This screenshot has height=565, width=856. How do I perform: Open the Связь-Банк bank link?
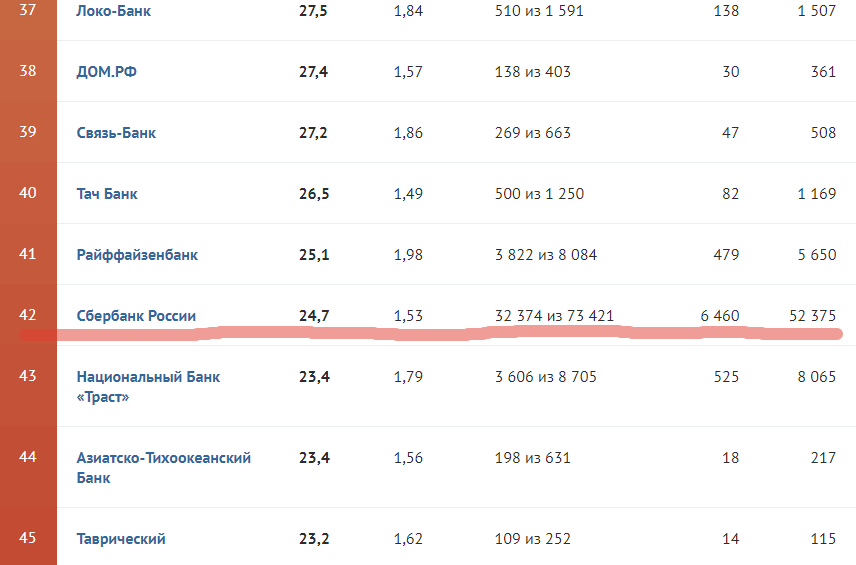tap(116, 133)
